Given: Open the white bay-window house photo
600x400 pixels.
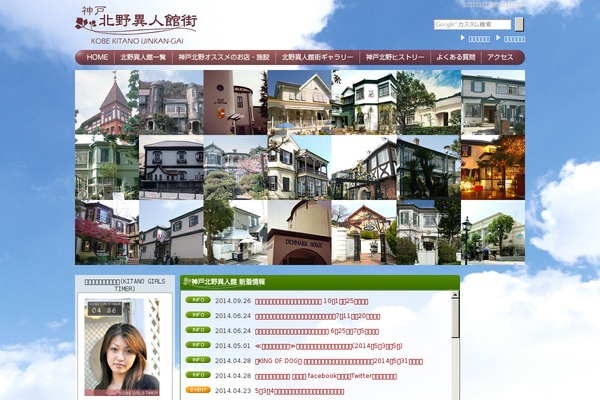Looking at the screenshot, I should click(x=429, y=232).
